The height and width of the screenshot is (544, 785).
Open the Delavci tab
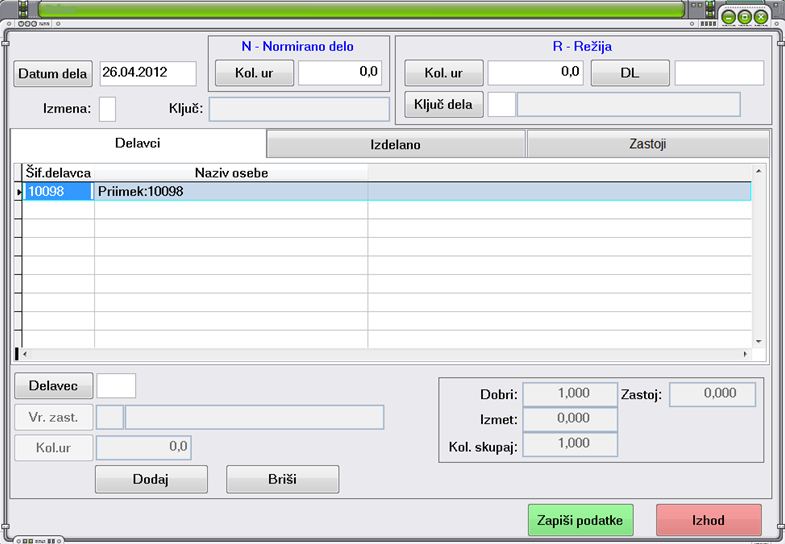138,143
